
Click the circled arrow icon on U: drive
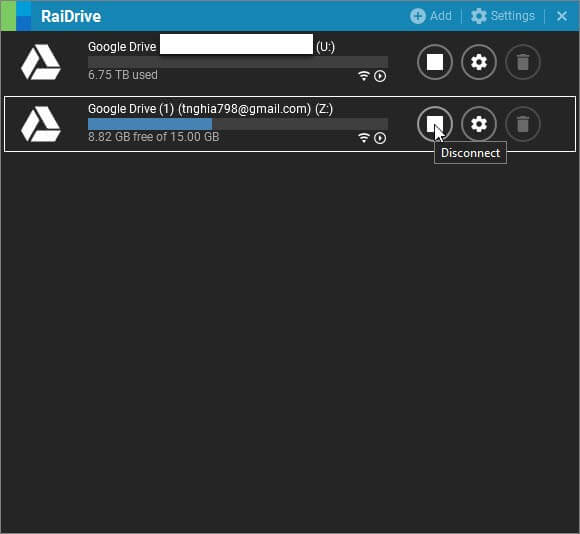pos(380,76)
